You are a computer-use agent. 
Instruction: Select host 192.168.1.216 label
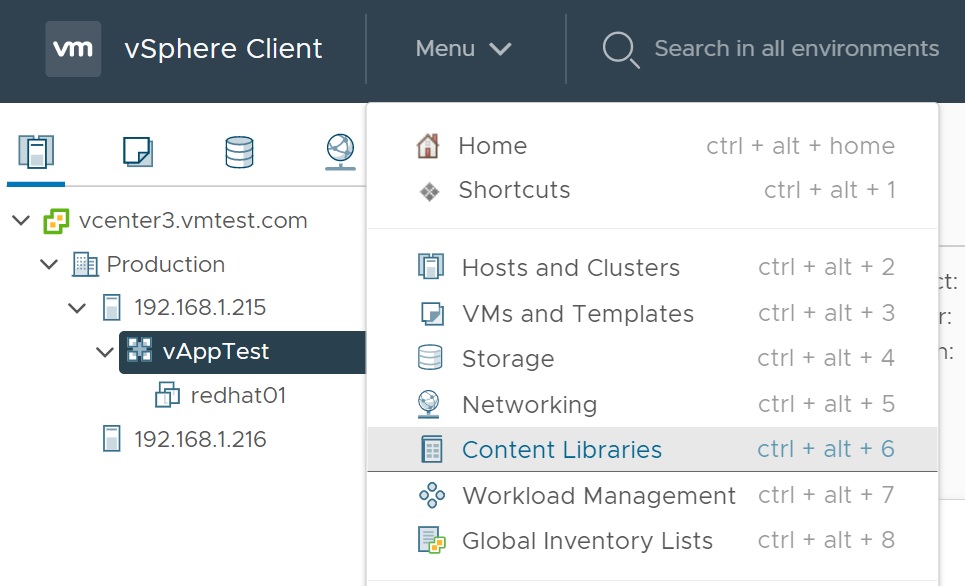click(200, 439)
